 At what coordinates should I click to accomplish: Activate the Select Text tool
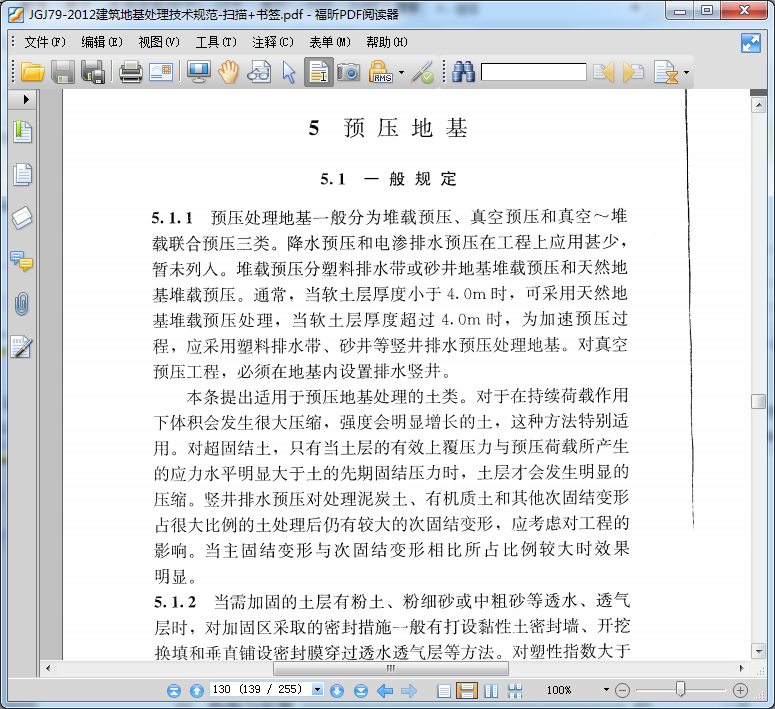pyautogui.click(x=318, y=72)
